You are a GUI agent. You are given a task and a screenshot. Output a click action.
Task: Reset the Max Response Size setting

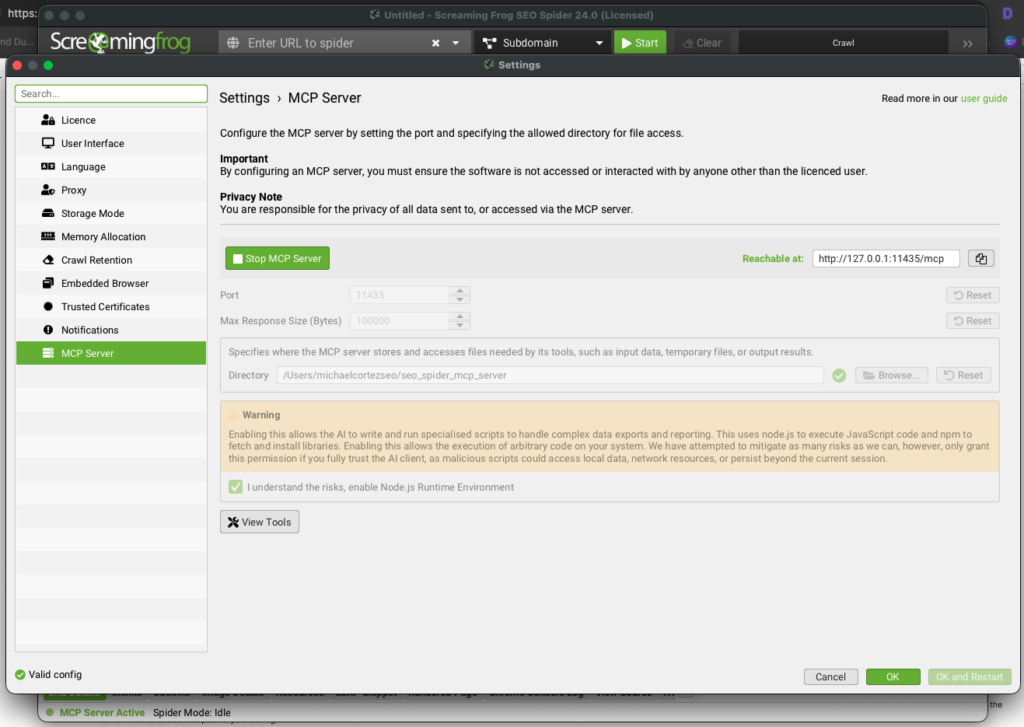pos(972,321)
